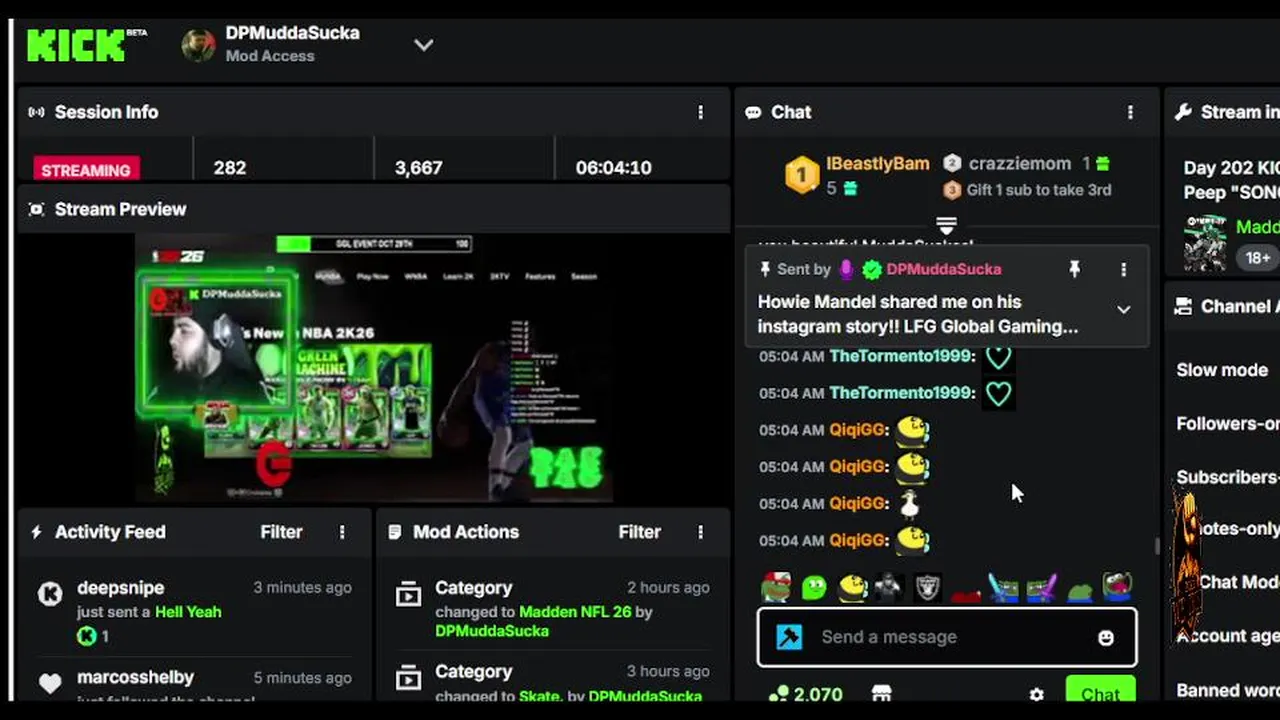
Task: Open the channel points shop icon
Action: (x=881, y=694)
